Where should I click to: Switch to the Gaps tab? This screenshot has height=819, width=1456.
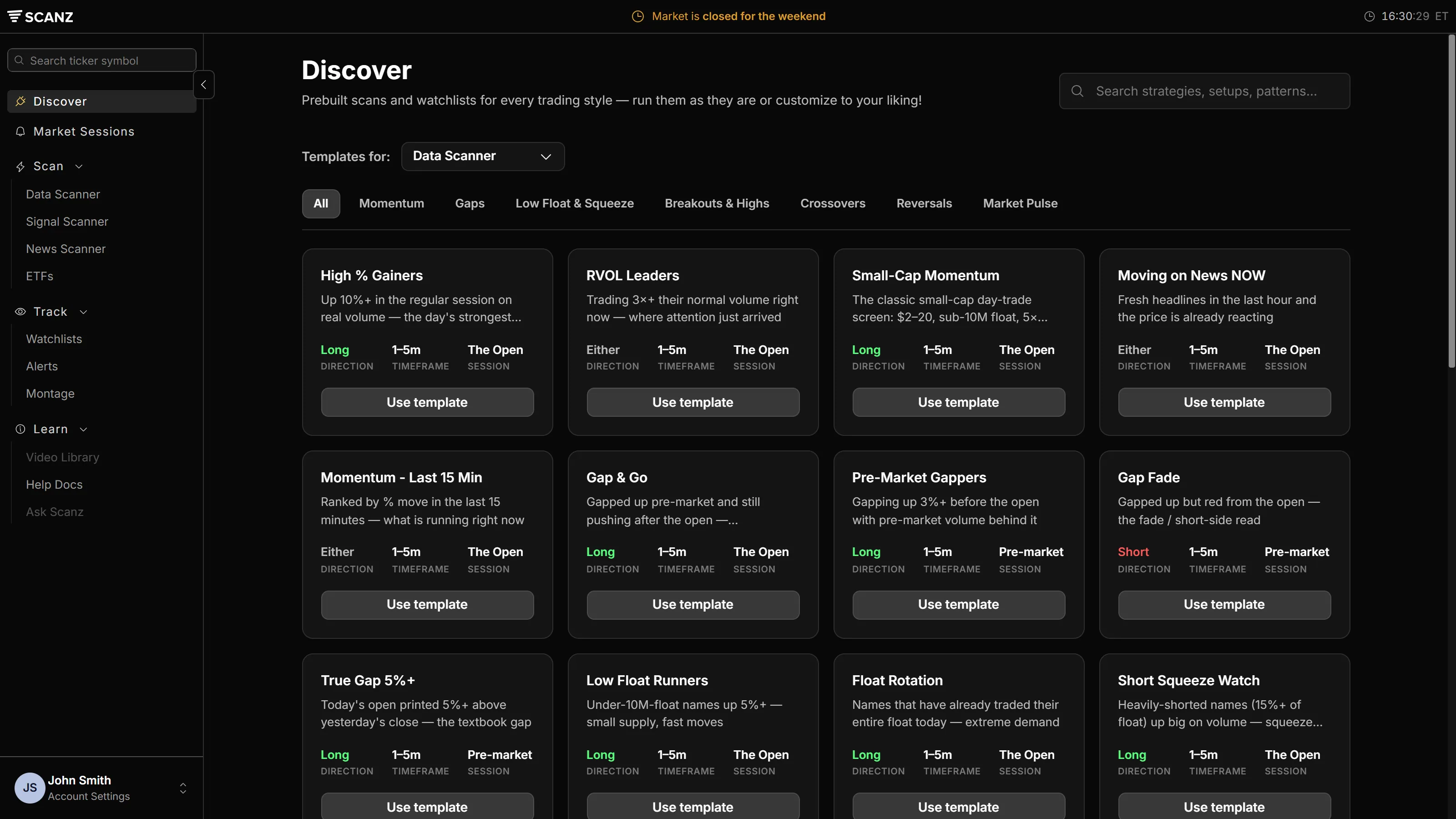pos(470,203)
